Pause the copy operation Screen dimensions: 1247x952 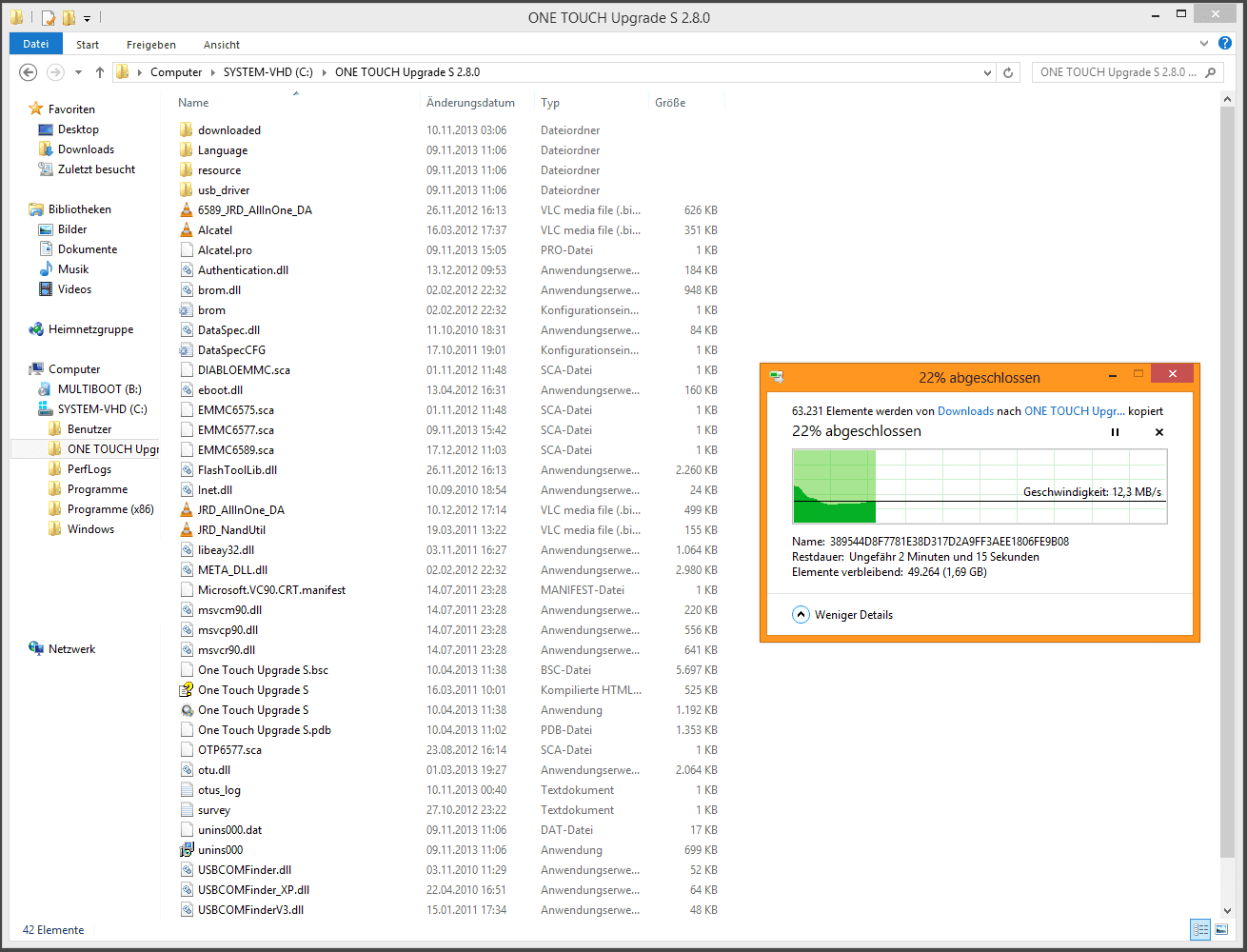click(1115, 432)
